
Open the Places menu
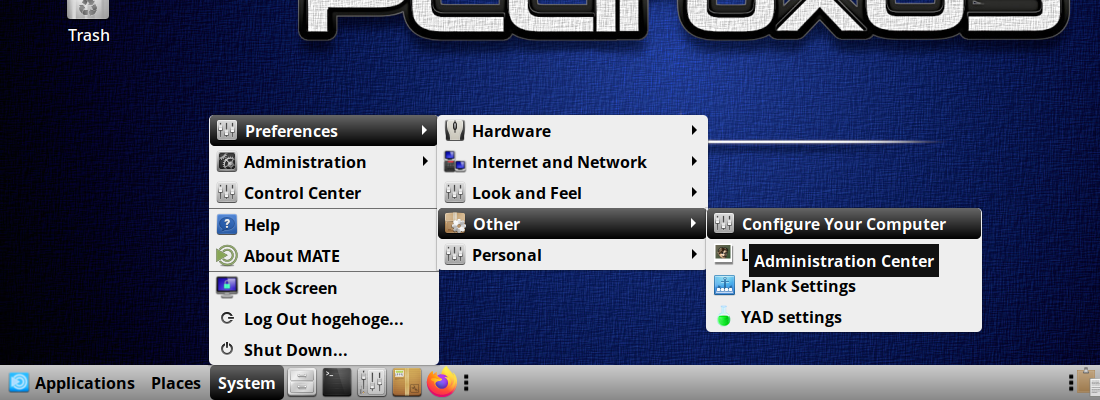click(176, 383)
